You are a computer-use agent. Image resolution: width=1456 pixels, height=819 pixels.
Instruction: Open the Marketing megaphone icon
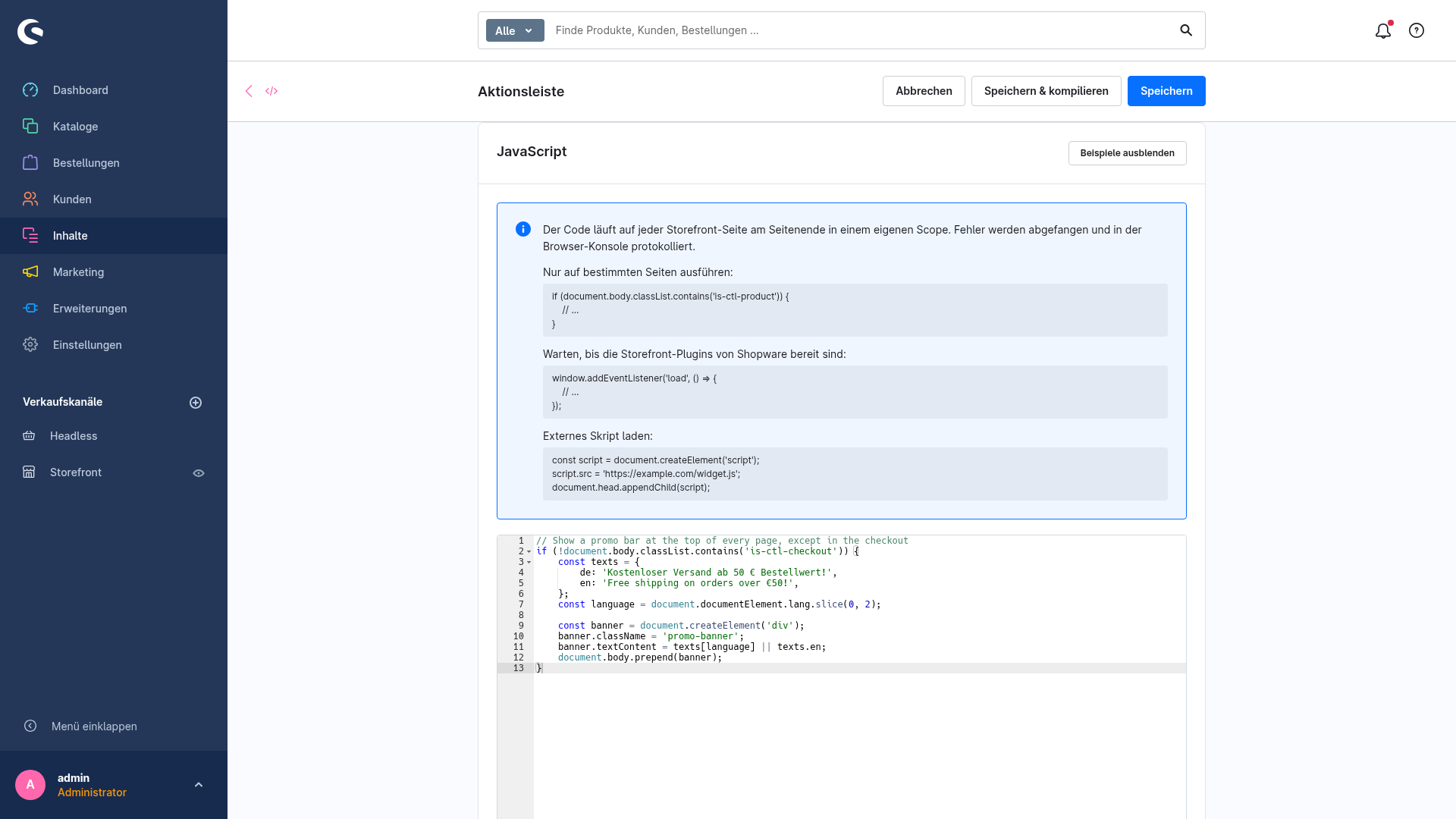(x=30, y=272)
